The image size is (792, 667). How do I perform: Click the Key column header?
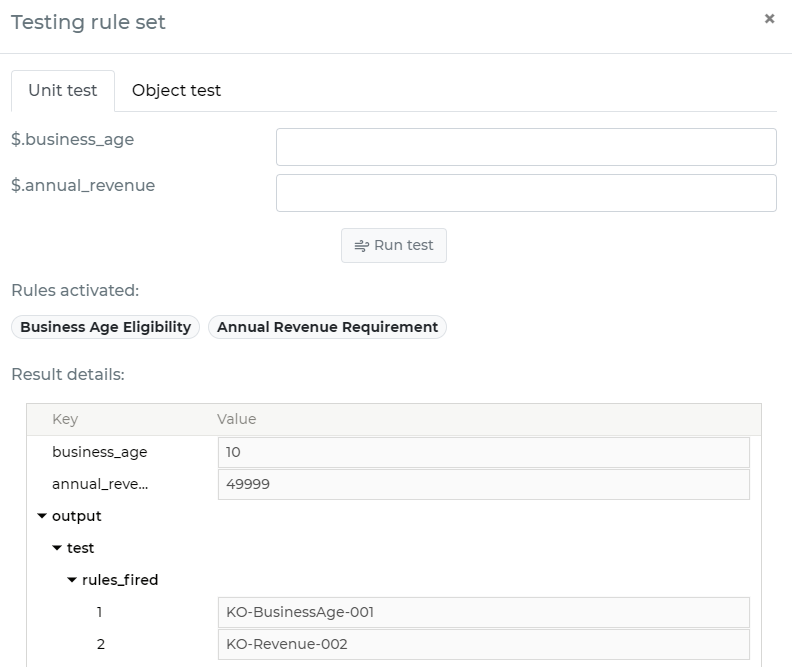click(65, 419)
